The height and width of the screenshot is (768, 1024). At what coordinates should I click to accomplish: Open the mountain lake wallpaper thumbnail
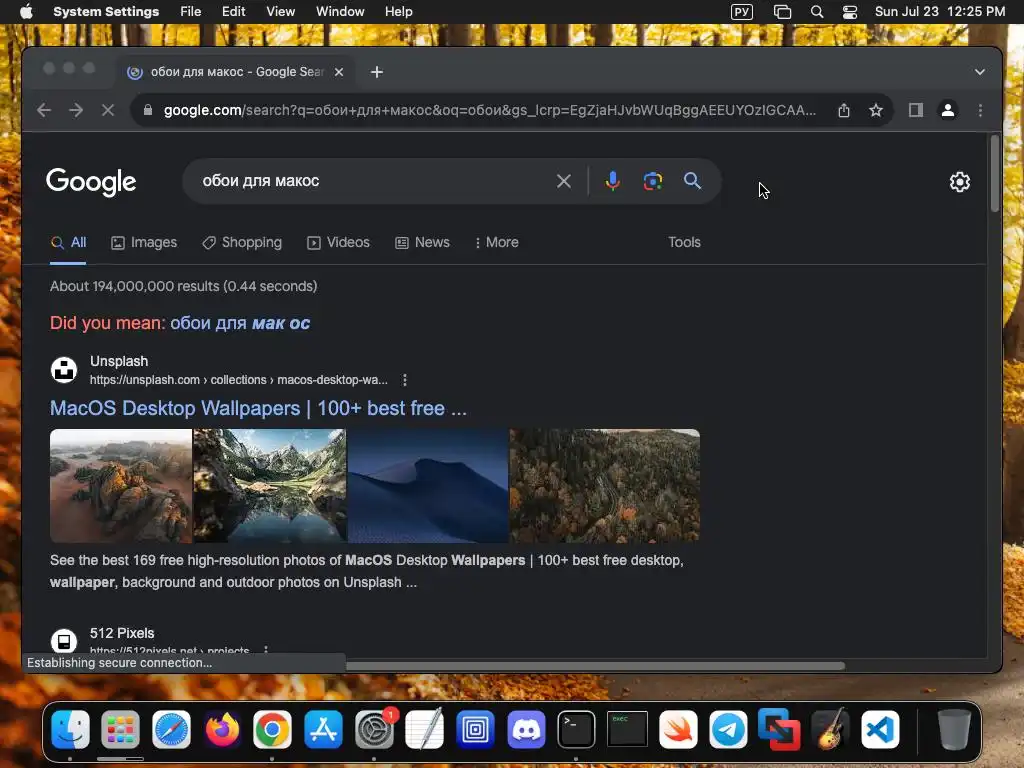(270, 486)
